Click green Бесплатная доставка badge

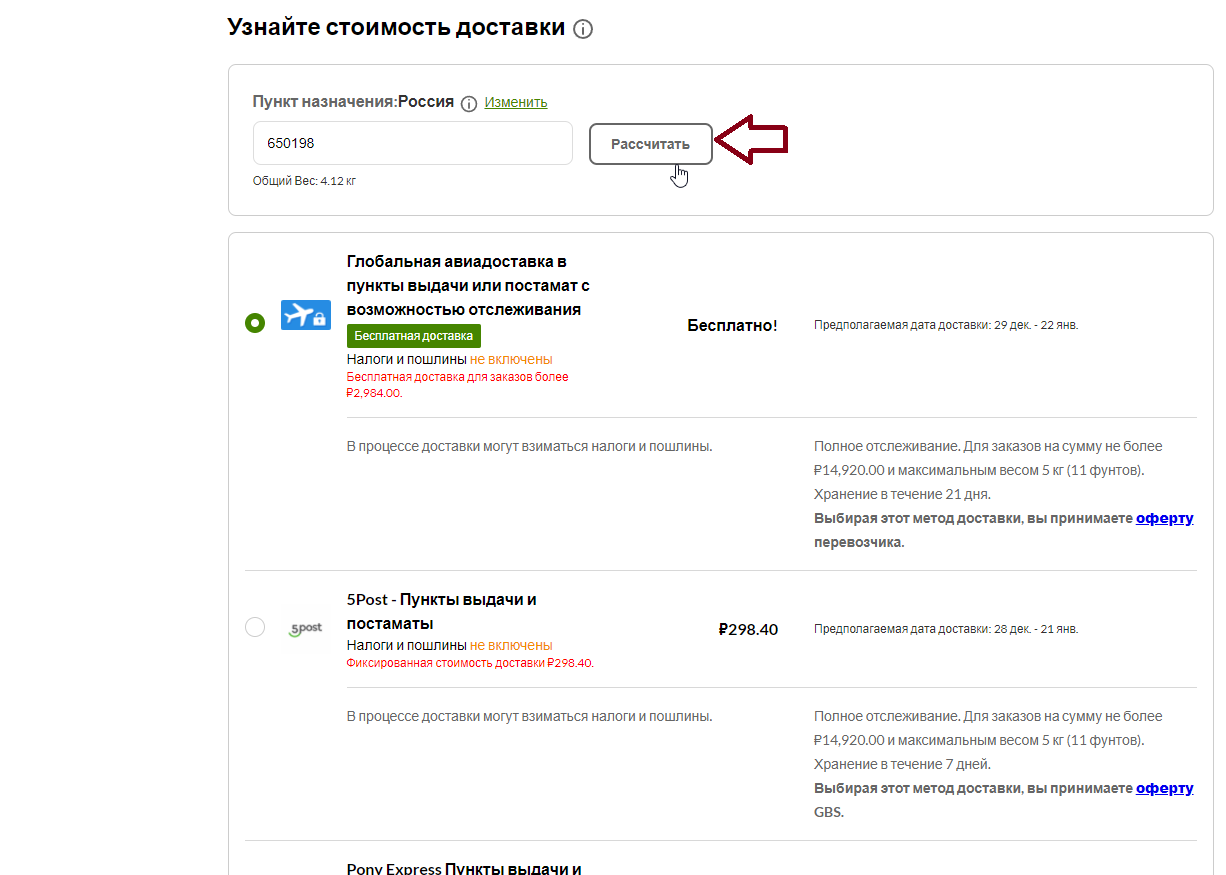(x=414, y=336)
